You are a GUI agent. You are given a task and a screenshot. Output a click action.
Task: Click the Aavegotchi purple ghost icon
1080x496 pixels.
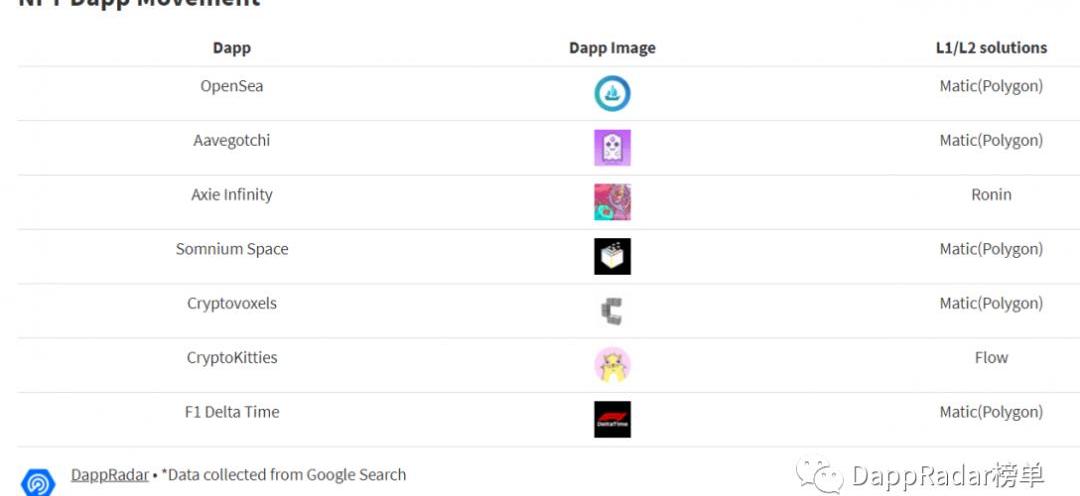click(612, 148)
